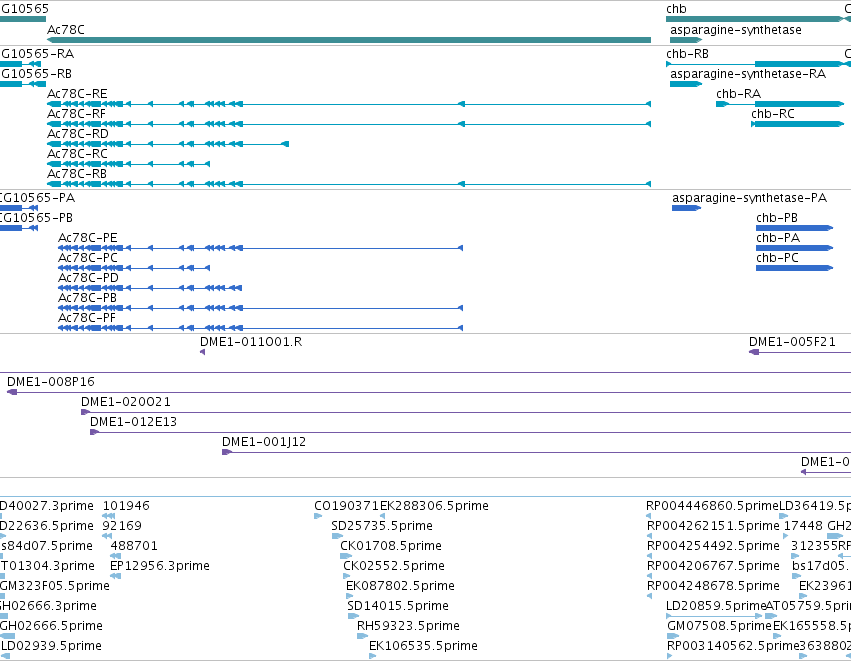This screenshot has height=661, width=851.
Task: Click EST feature 488701
Action: pos(116,556)
